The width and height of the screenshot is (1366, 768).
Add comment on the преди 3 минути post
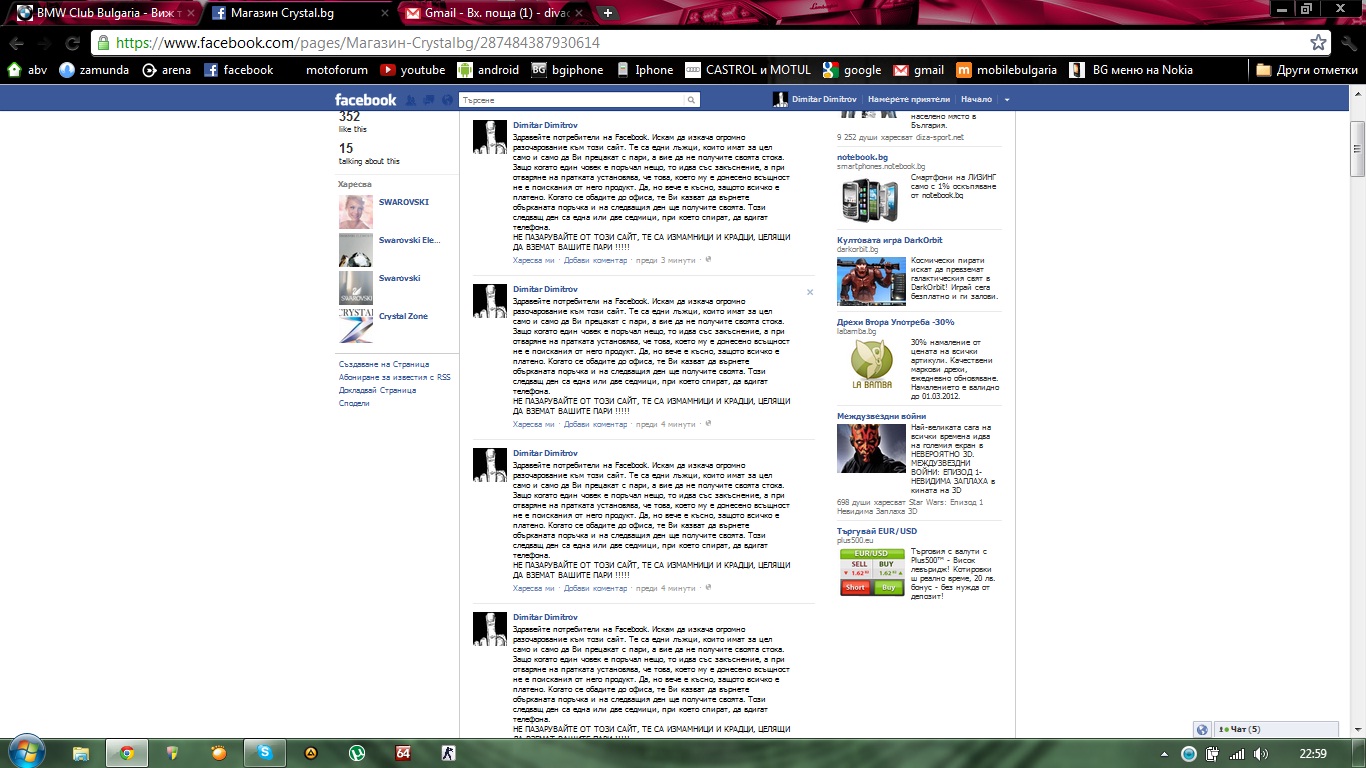click(595, 260)
